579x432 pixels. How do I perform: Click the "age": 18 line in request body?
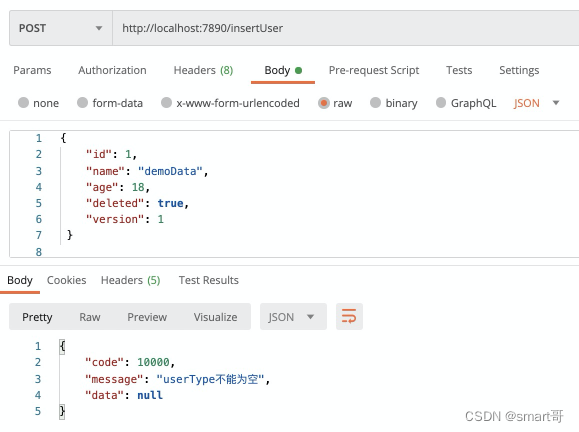click(118, 187)
